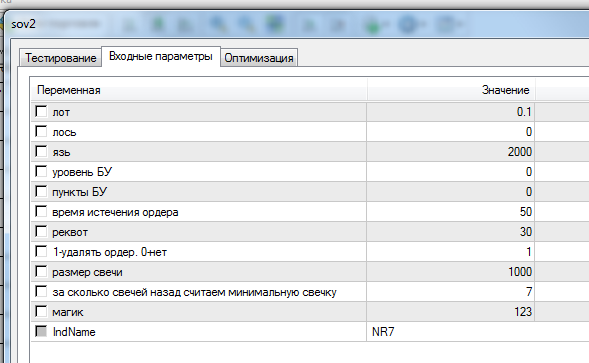Edit the expiration time value 50
The image size is (589, 363).
click(451, 212)
